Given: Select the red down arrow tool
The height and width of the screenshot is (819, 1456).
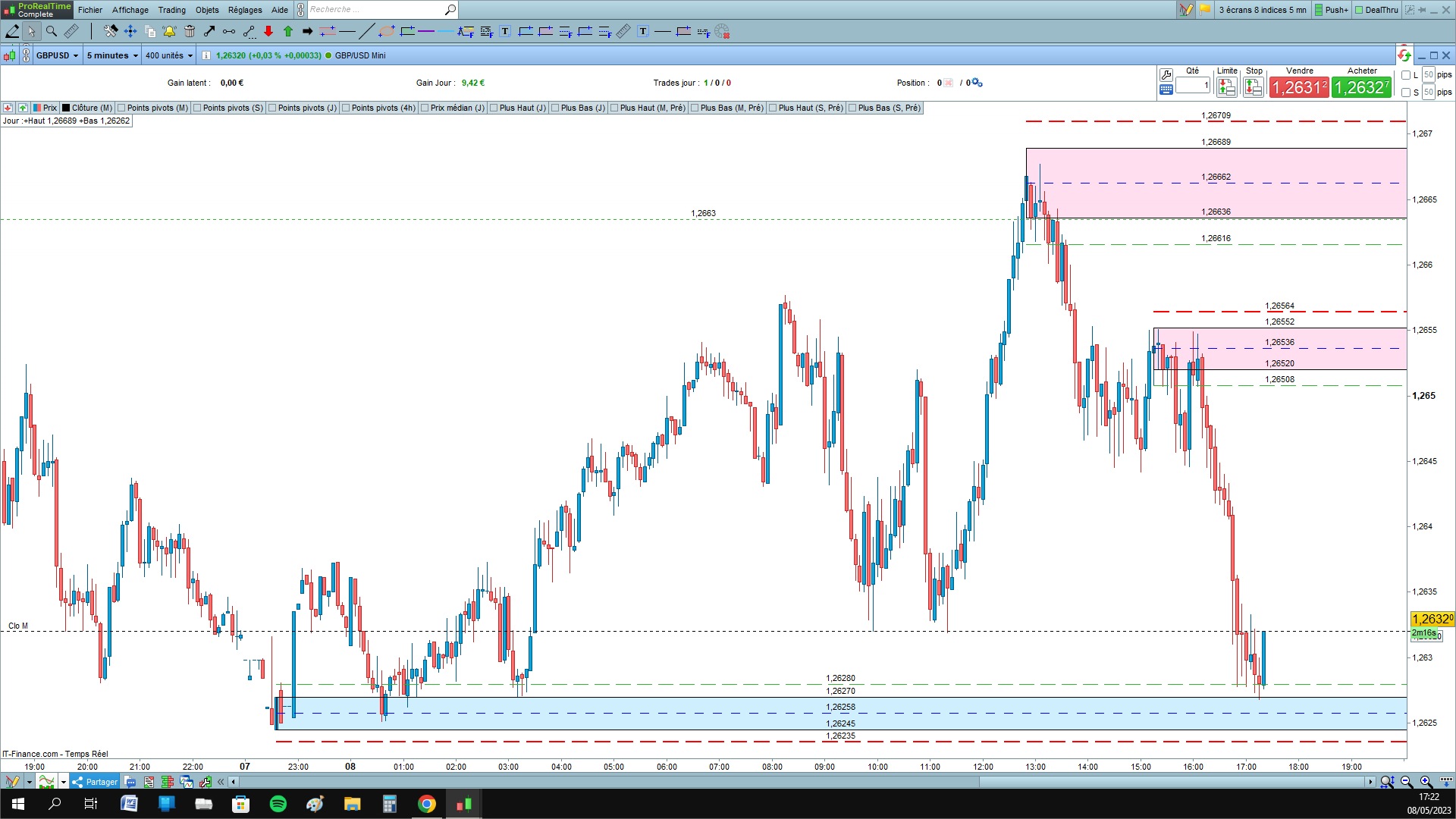Looking at the screenshot, I should pyautogui.click(x=268, y=32).
